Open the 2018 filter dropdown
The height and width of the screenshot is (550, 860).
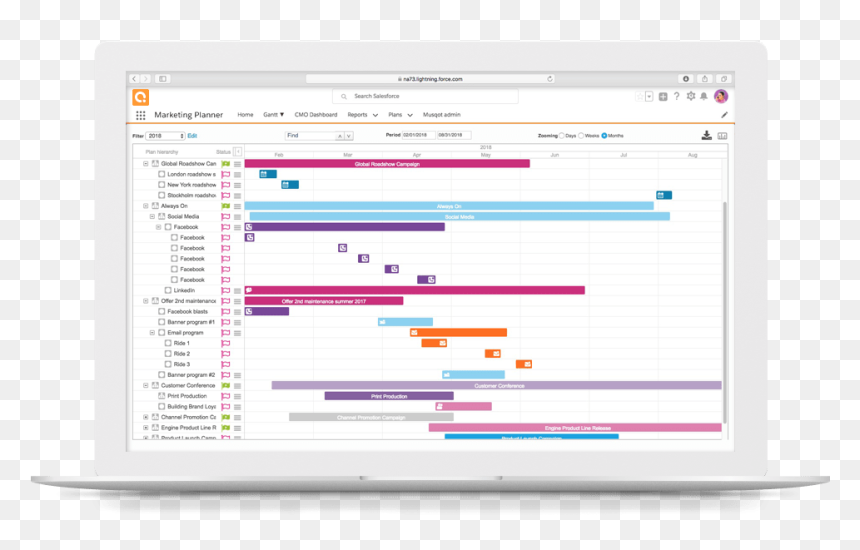(x=166, y=136)
